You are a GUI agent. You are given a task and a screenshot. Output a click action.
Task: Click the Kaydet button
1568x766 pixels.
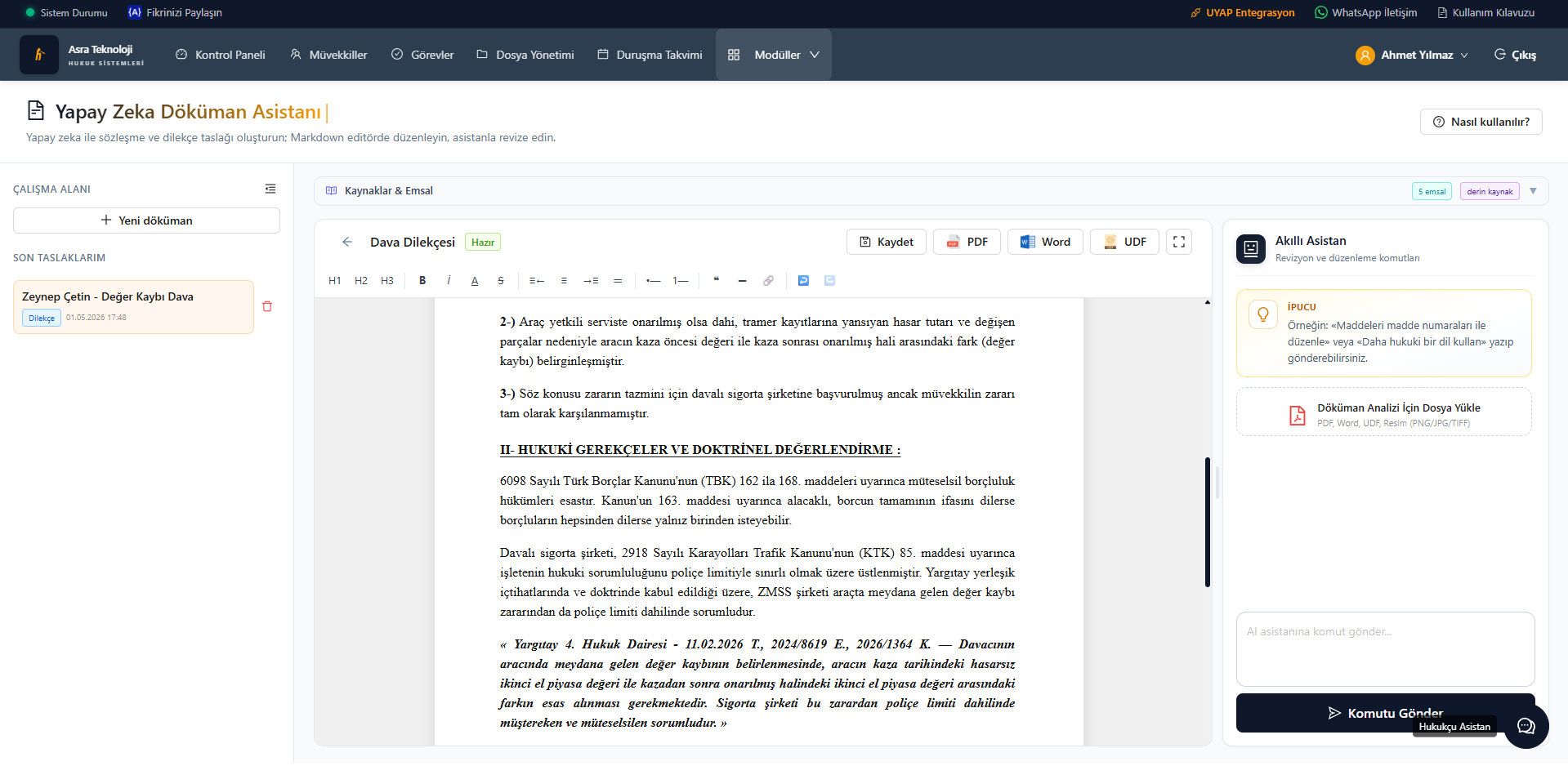887,242
